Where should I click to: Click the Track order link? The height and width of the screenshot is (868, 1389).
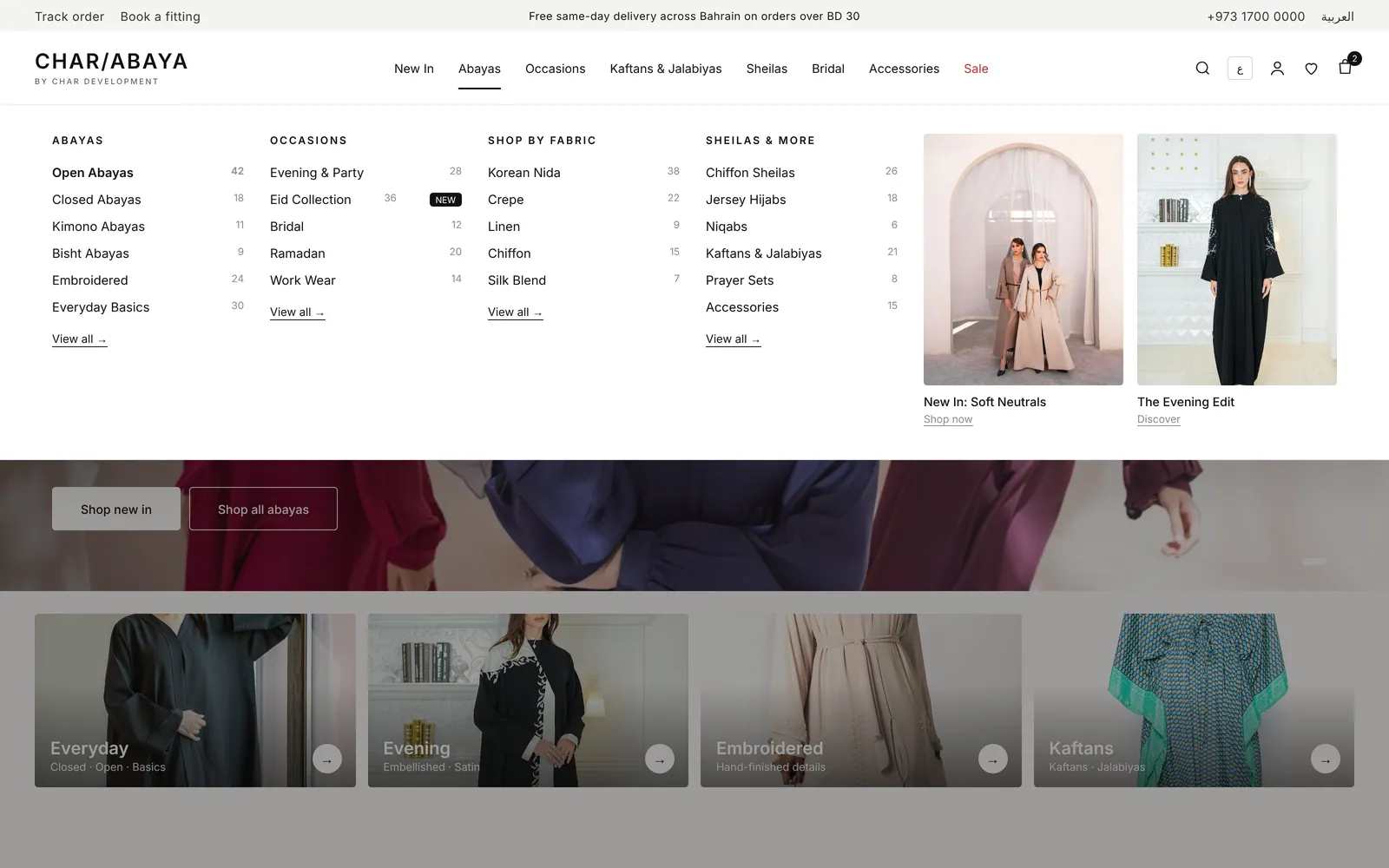click(x=69, y=16)
